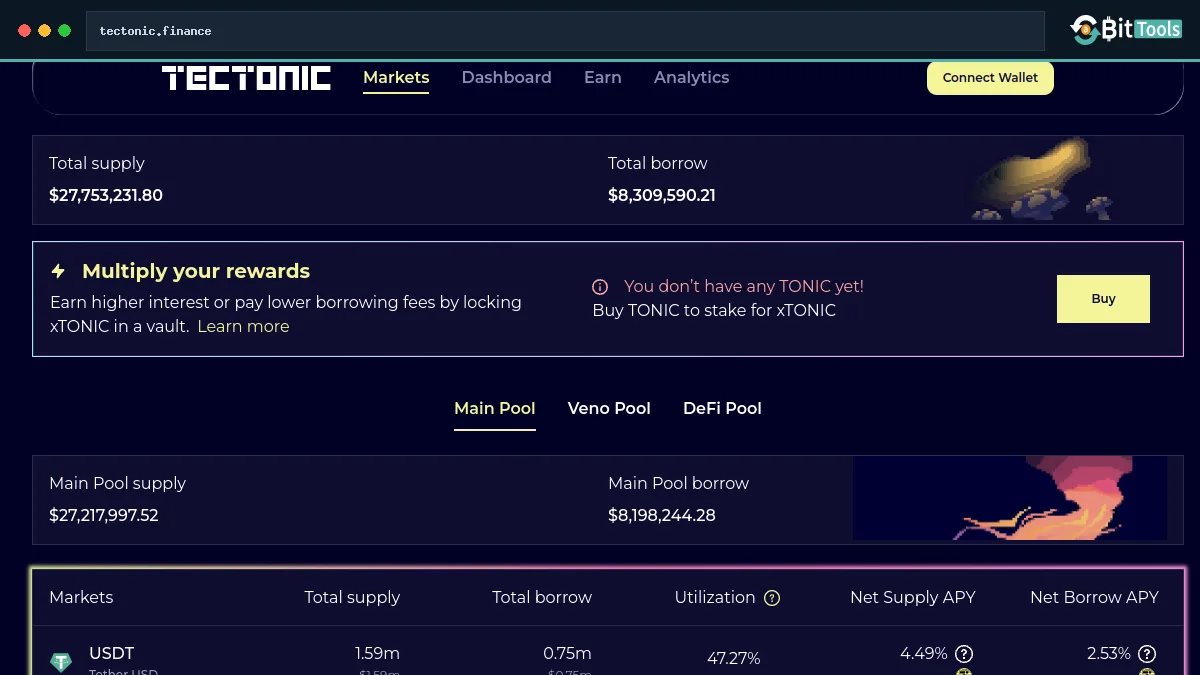Click the tectonic.finance address bar

565,31
